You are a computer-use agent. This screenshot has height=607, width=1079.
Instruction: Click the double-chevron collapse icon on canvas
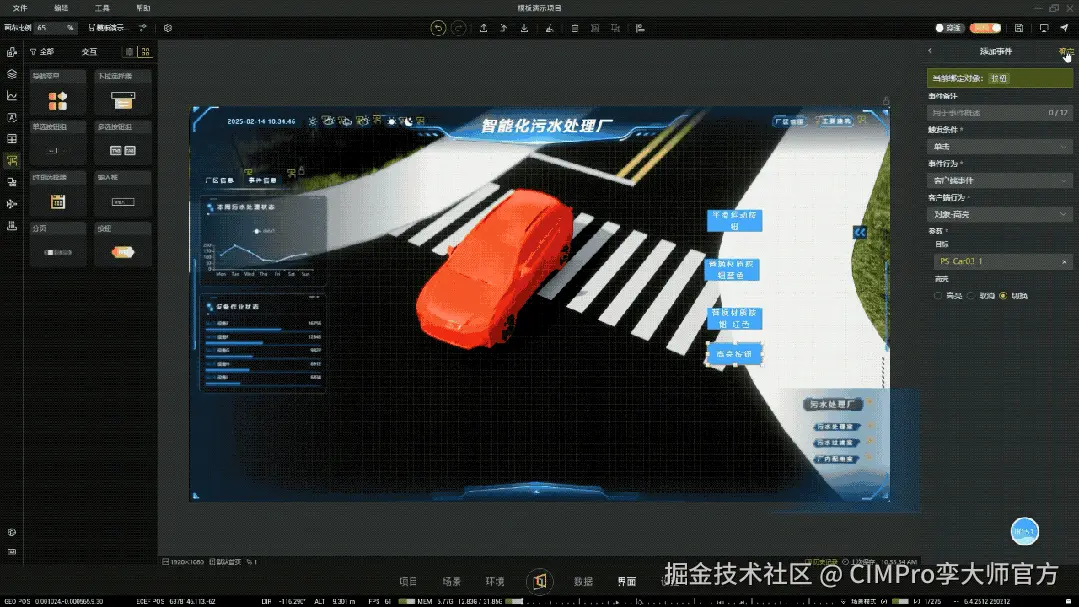coord(860,233)
